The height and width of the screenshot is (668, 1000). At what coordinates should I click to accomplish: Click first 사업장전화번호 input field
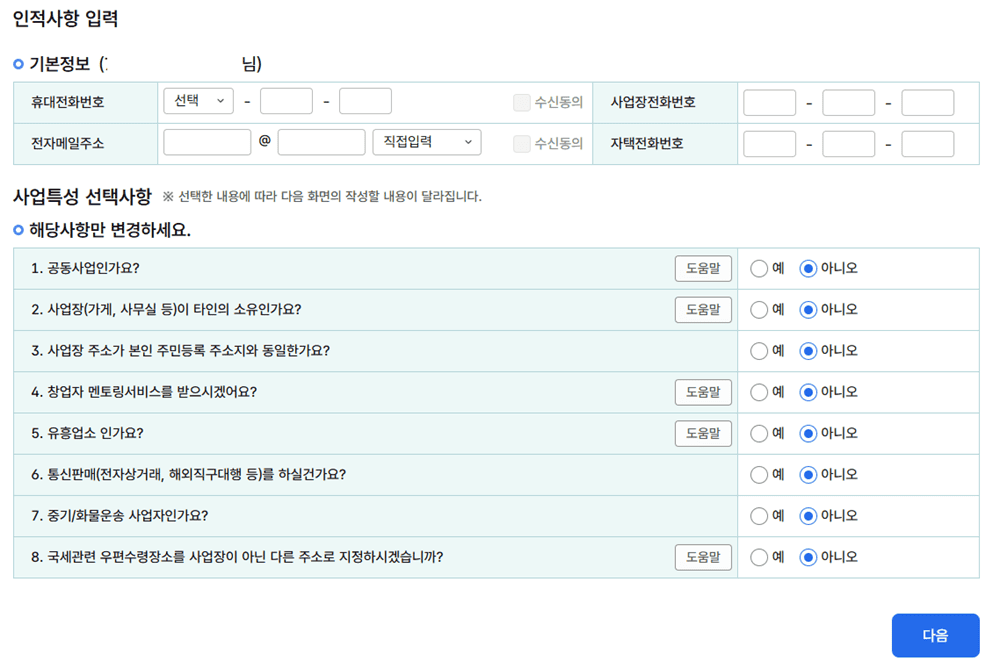tap(770, 102)
